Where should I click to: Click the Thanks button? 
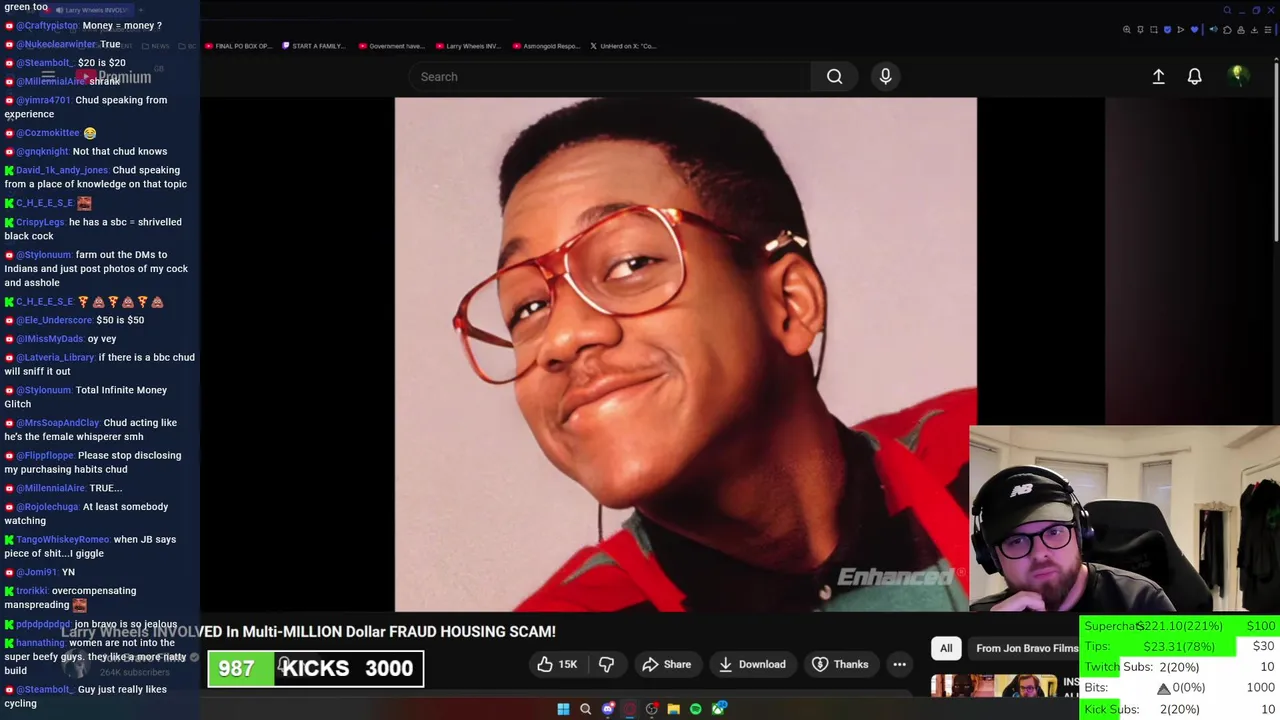pyautogui.click(x=840, y=664)
